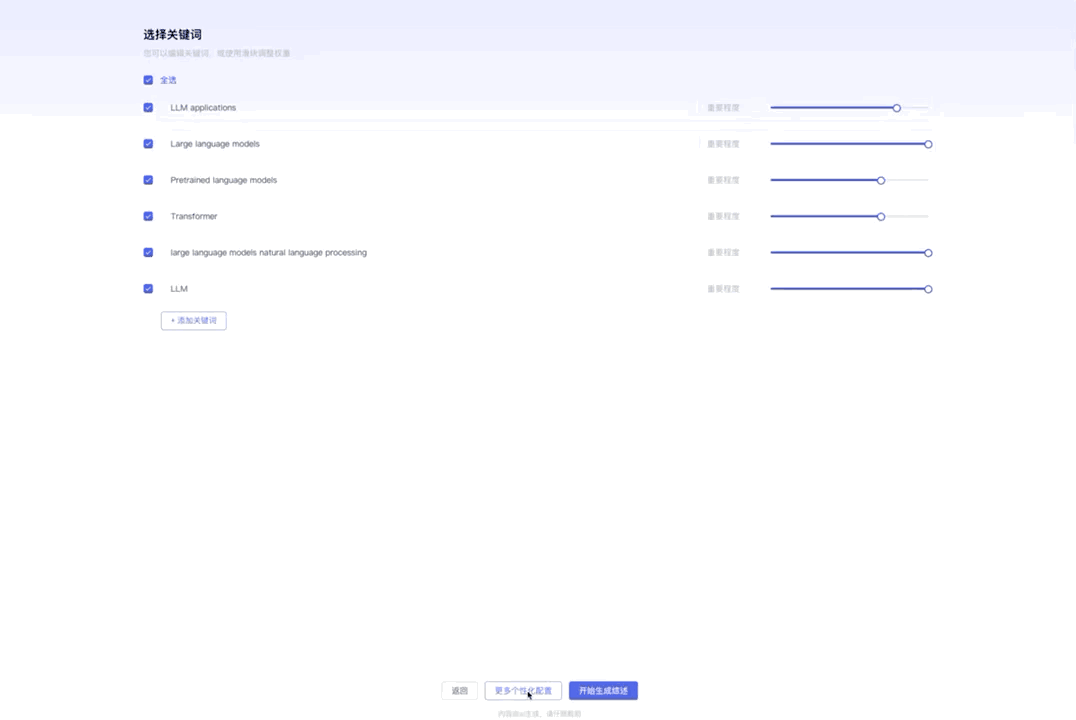The image size is (1076, 720).
Task: Open 更多个性化配置 settings
Action: tap(523, 690)
